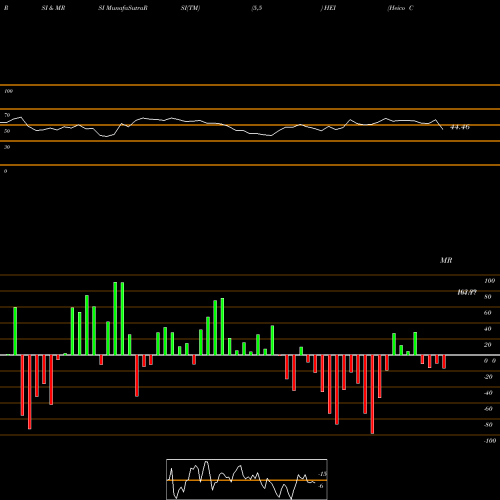Click the 'SI(TM)' header text
The height and width of the screenshot is (500, 500).
[x=190, y=8]
